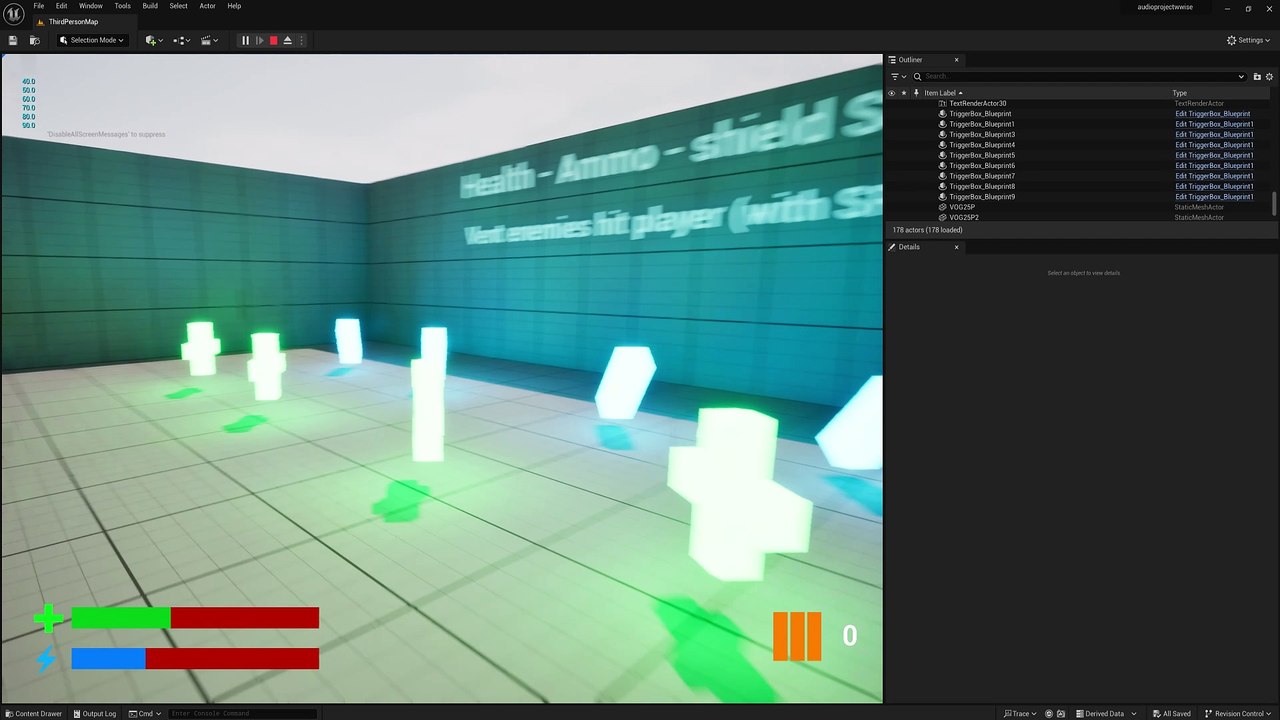Open the Blueprints toolbar dropdown

tap(181, 40)
